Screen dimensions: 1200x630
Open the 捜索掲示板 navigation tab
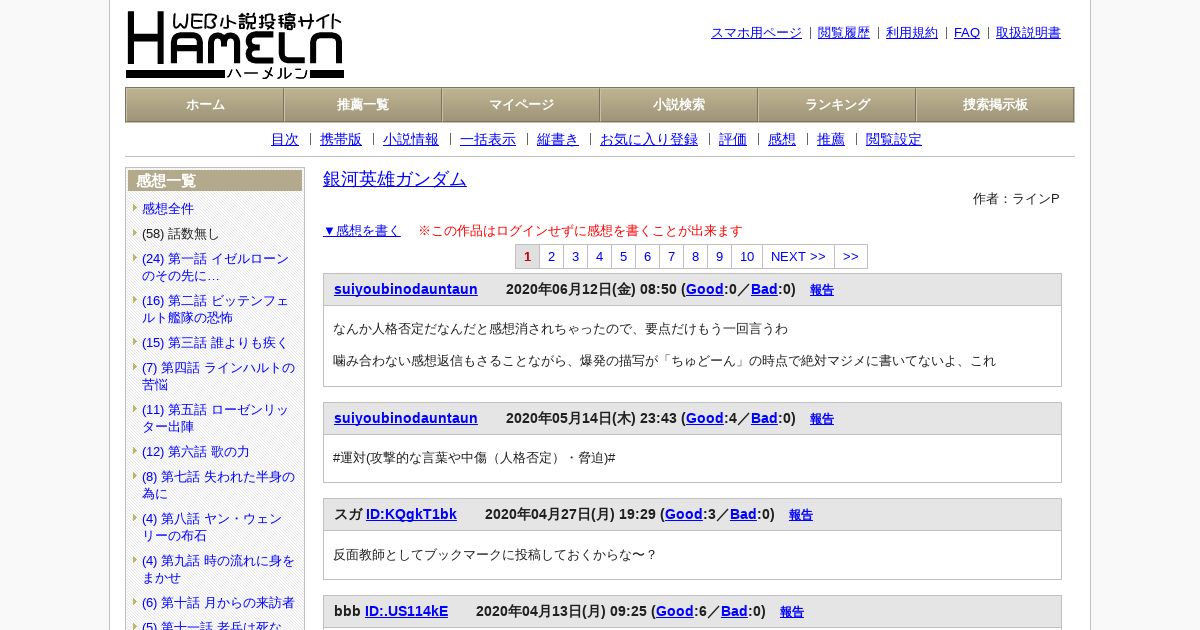[995, 105]
